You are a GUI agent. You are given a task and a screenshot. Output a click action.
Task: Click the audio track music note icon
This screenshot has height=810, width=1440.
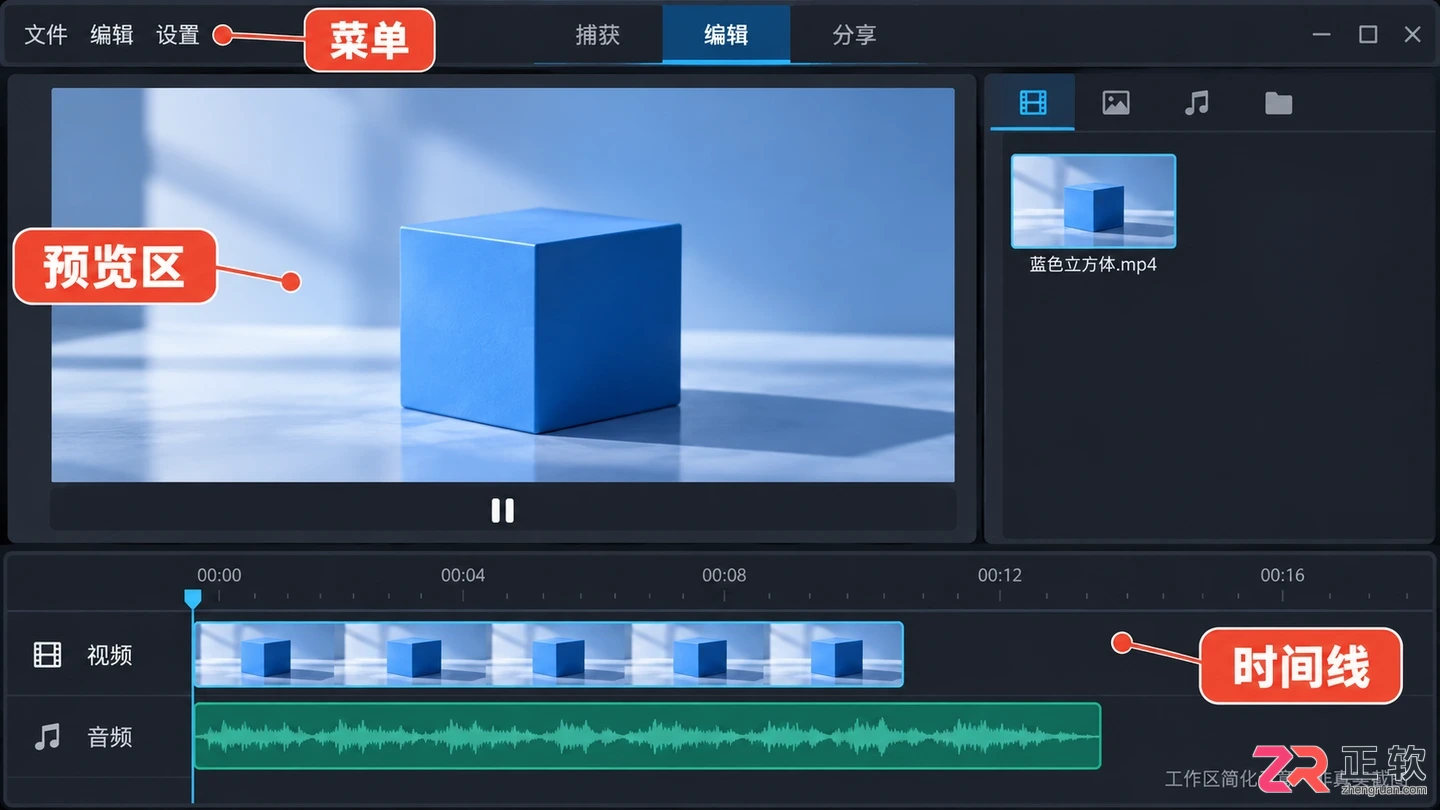tap(47, 737)
